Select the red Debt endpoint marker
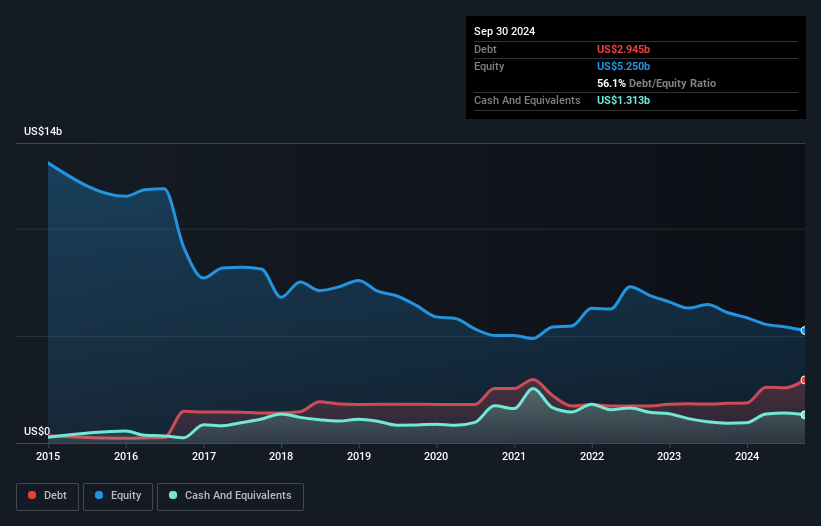 tap(804, 380)
